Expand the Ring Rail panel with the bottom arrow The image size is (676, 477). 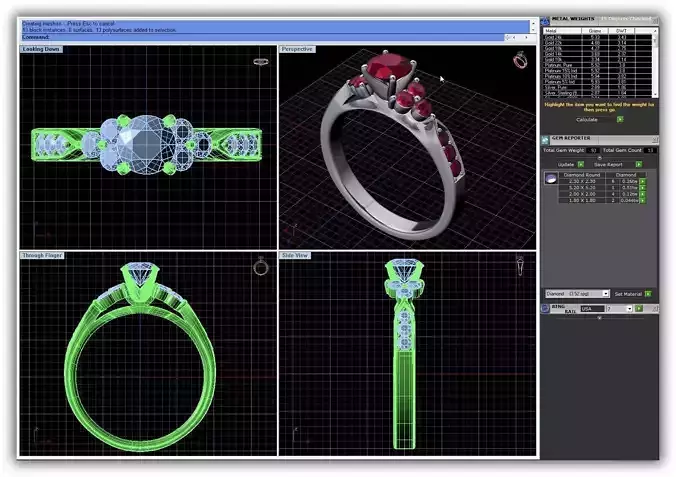(600, 318)
